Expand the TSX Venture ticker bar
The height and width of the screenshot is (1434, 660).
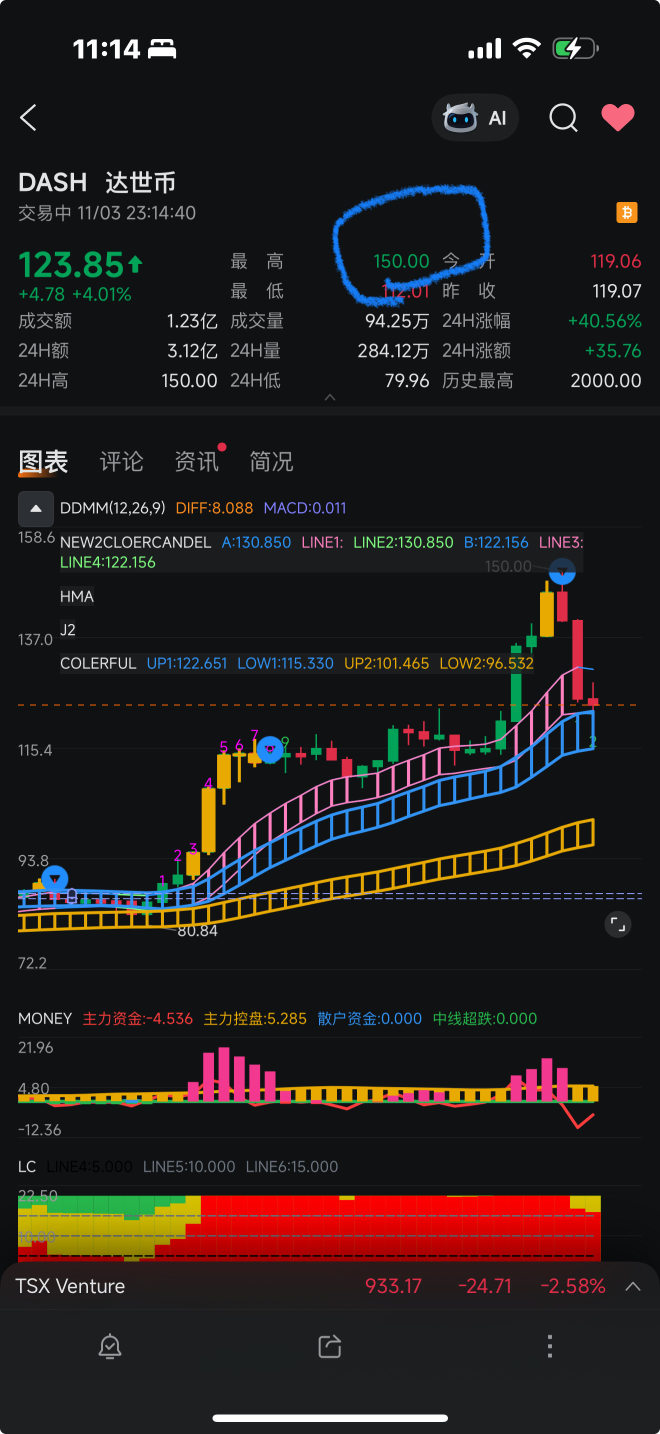click(x=632, y=1286)
